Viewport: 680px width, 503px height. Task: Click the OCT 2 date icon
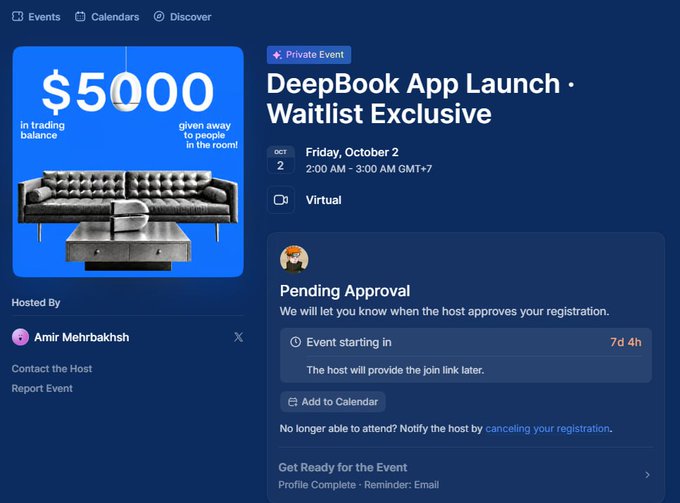pos(281,160)
